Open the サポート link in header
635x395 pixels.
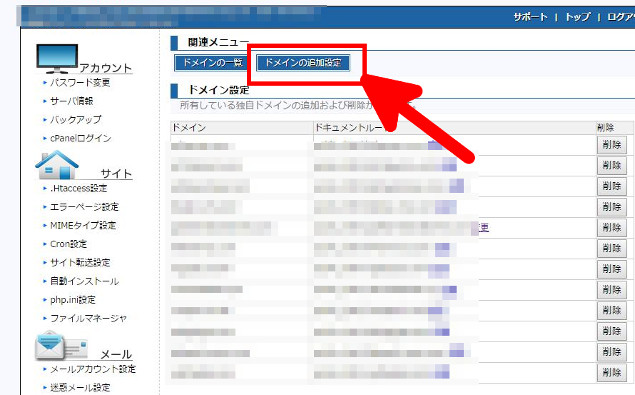[x=530, y=17]
